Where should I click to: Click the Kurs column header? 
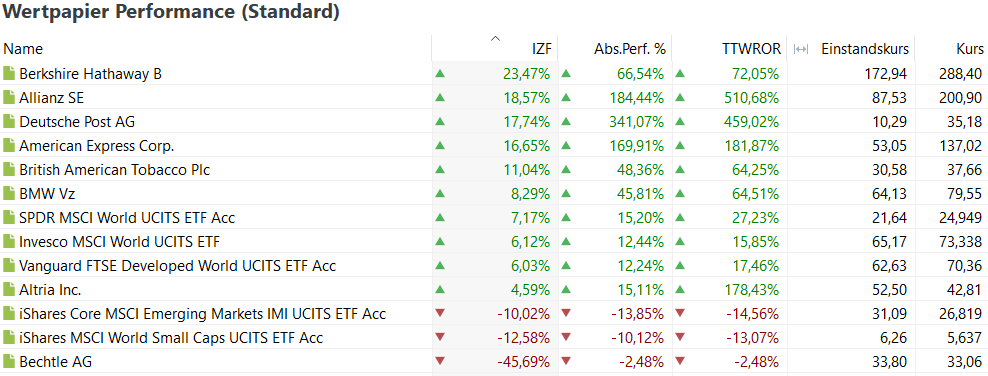969,49
